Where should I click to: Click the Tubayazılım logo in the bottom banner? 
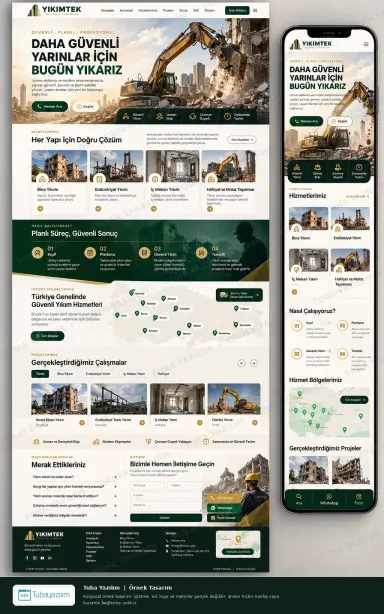(44, 595)
